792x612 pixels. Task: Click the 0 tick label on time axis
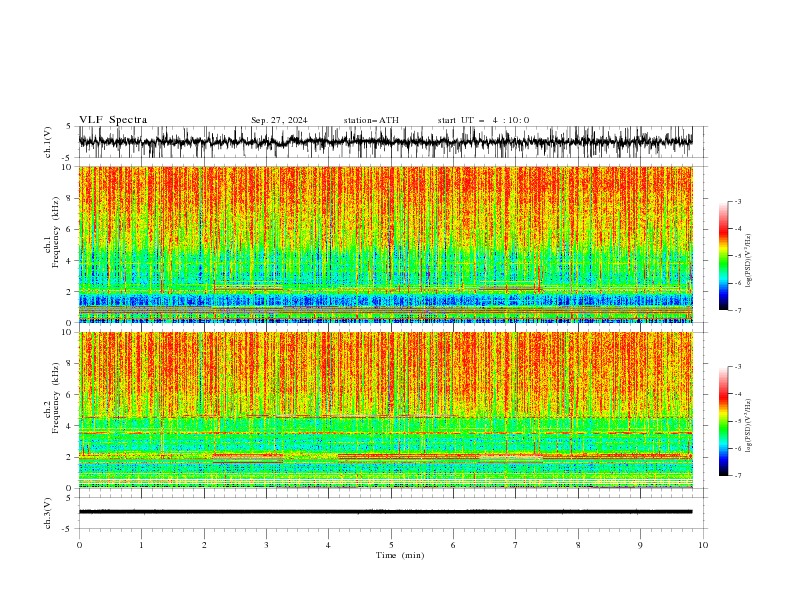coord(79,545)
